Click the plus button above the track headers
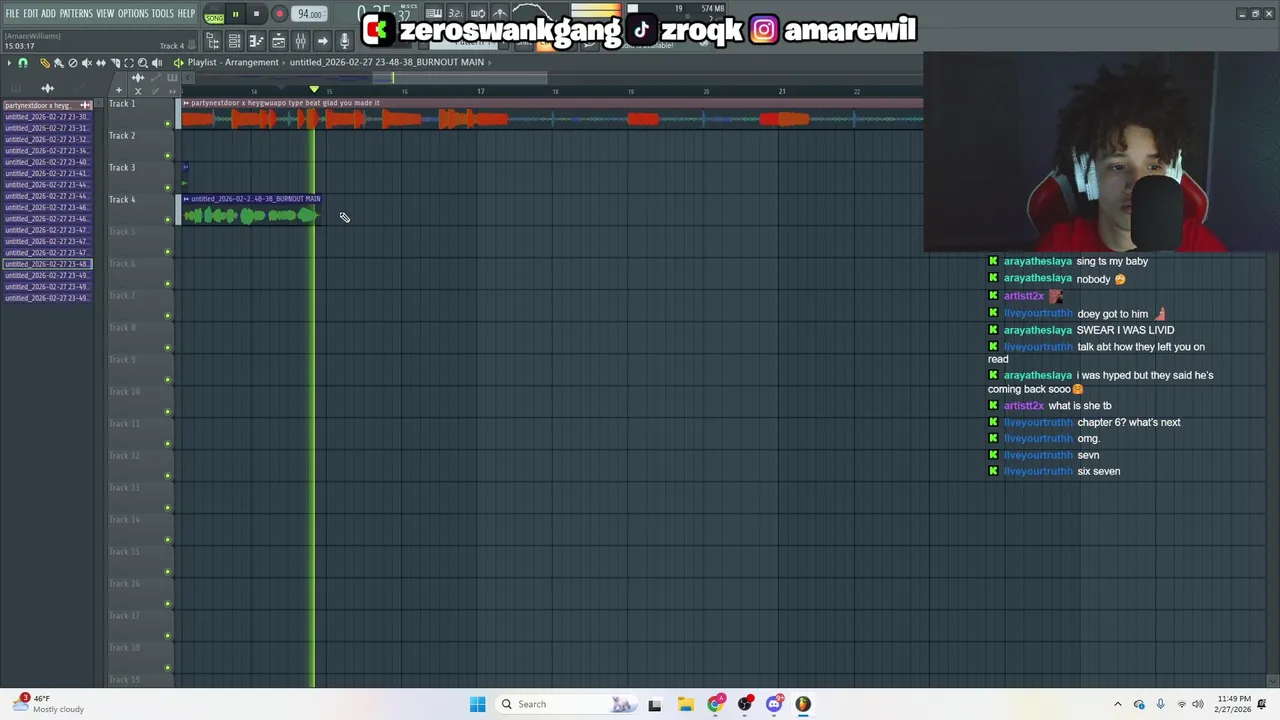The width and height of the screenshot is (1280, 720). [118, 91]
